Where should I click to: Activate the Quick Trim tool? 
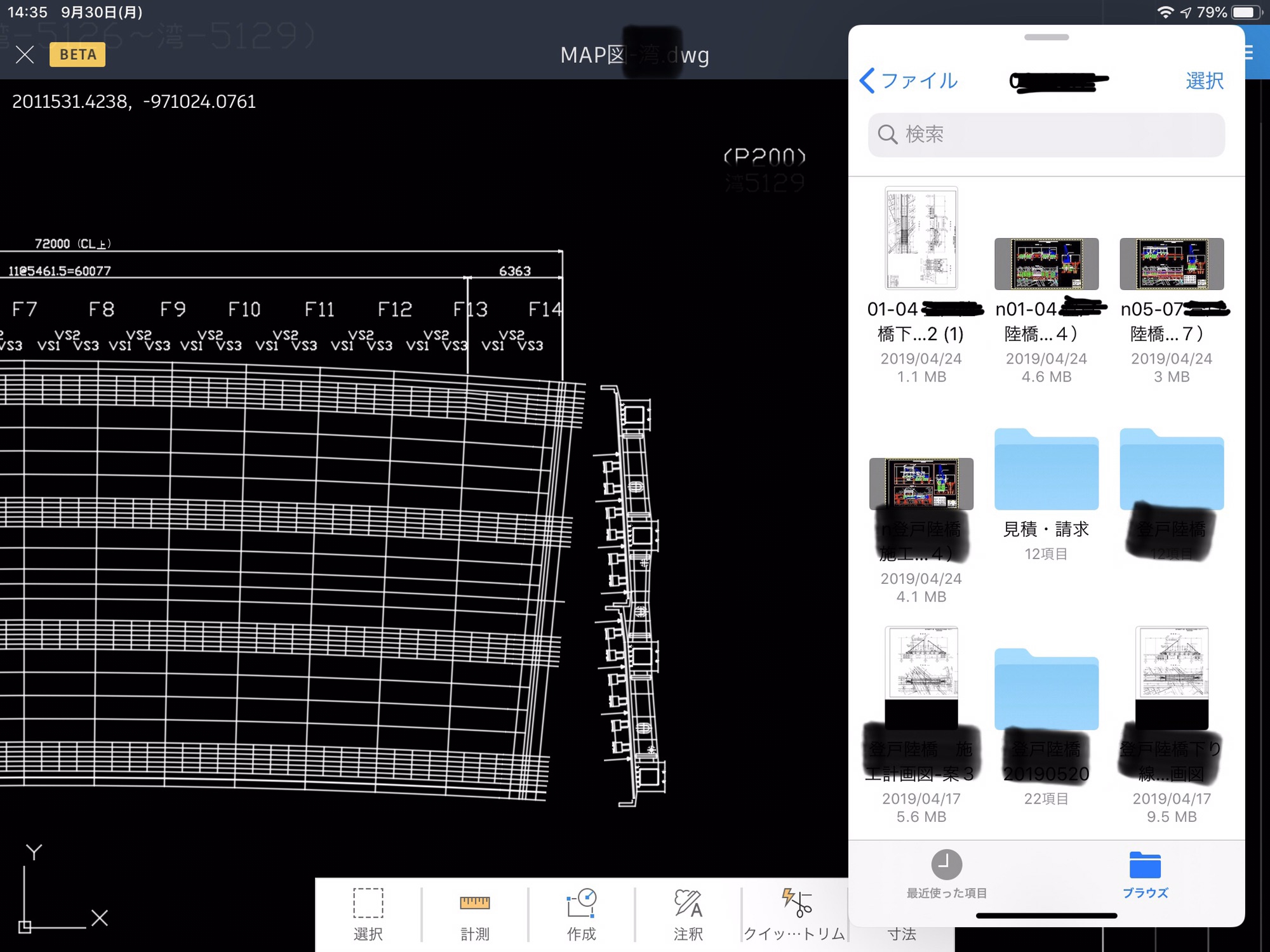click(795, 914)
